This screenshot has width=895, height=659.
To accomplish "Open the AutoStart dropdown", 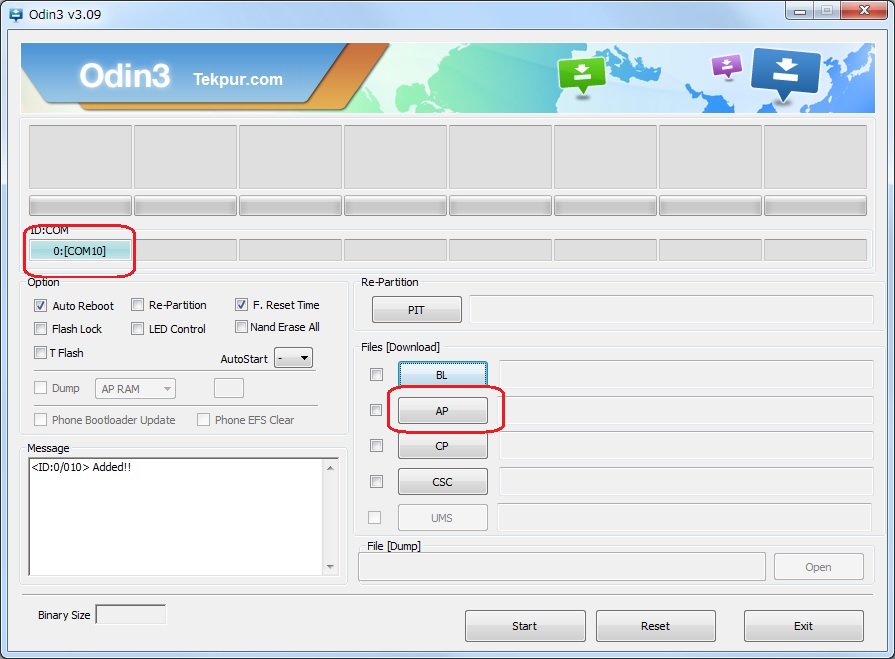I will [x=293, y=358].
